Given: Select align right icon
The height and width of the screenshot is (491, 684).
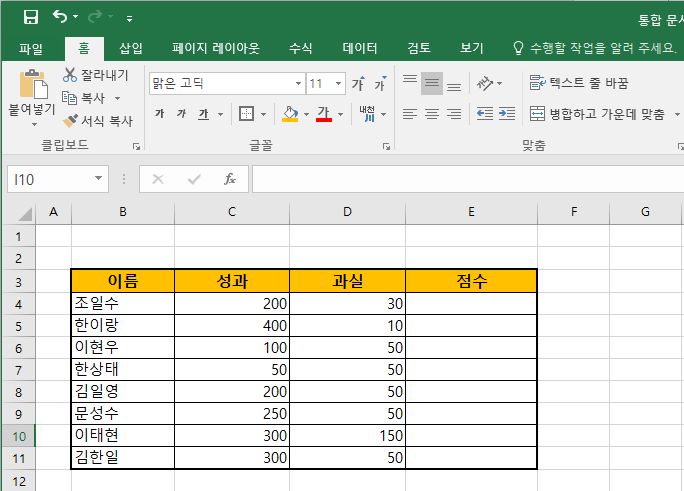Looking at the screenshot, I should 454,114.
